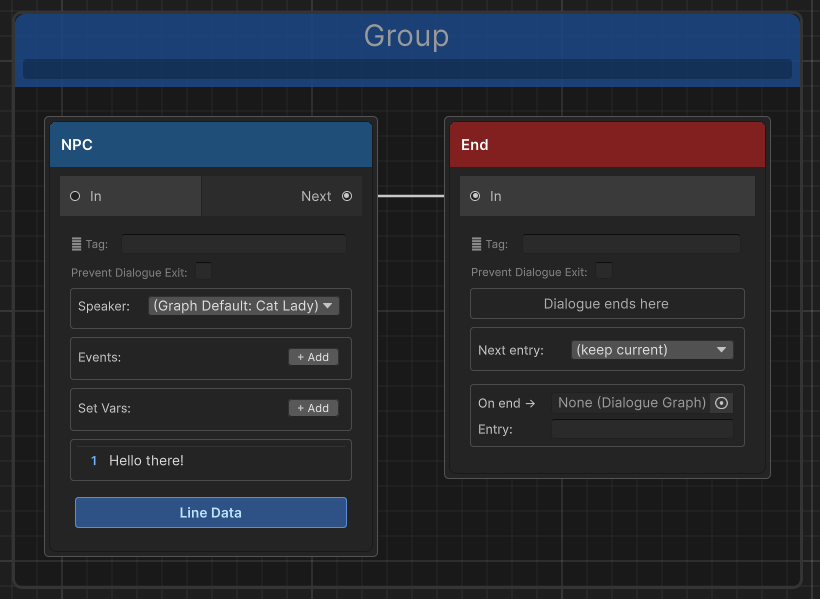Click the 'Next entry:' label

pyautogui.click(x=510, y=351)
